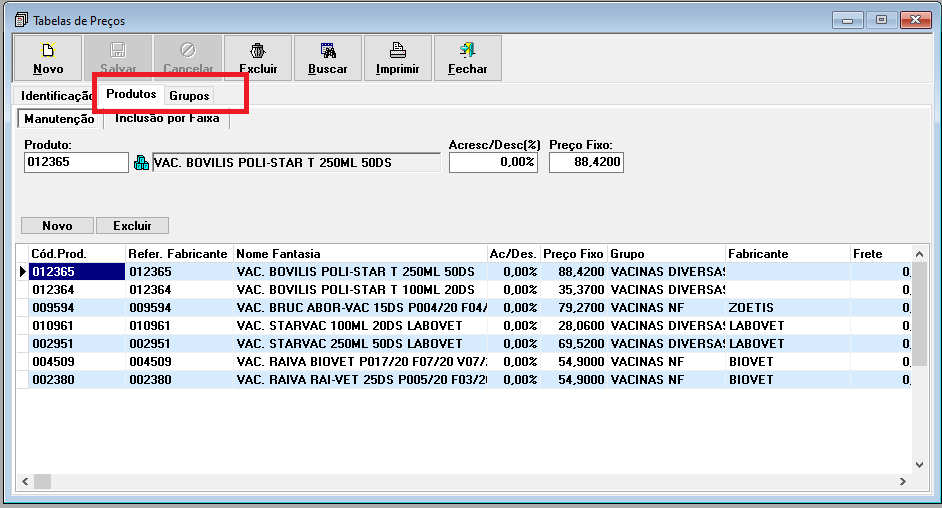Click the Tabelas de Preços window icon
Screen dimensions: 942x508
click(21, 20)
